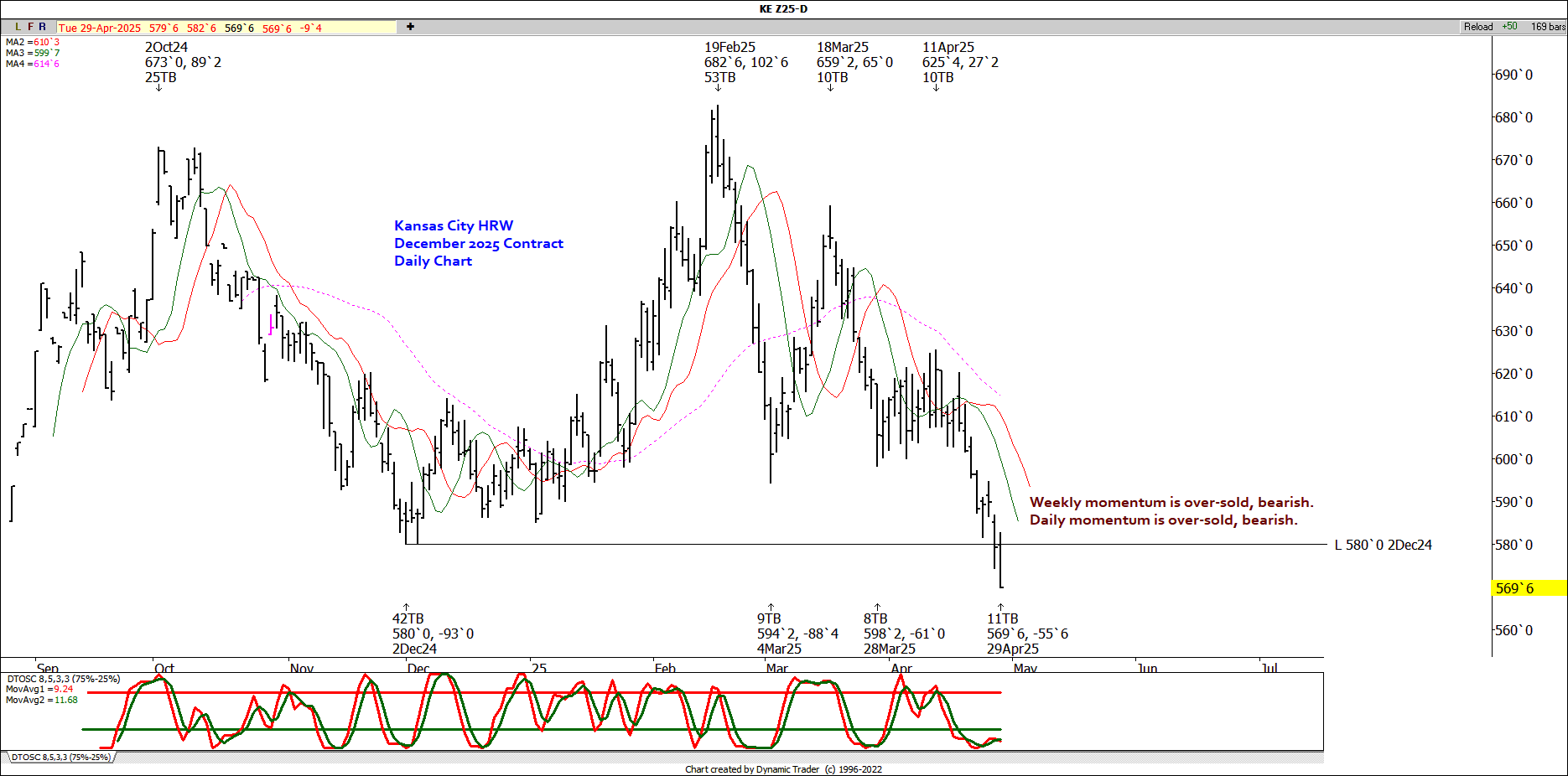Image resolution: width=1568 pixels, height=776 pixels.
Task: Click the L button in the chart toolbar
Action: 18,27
